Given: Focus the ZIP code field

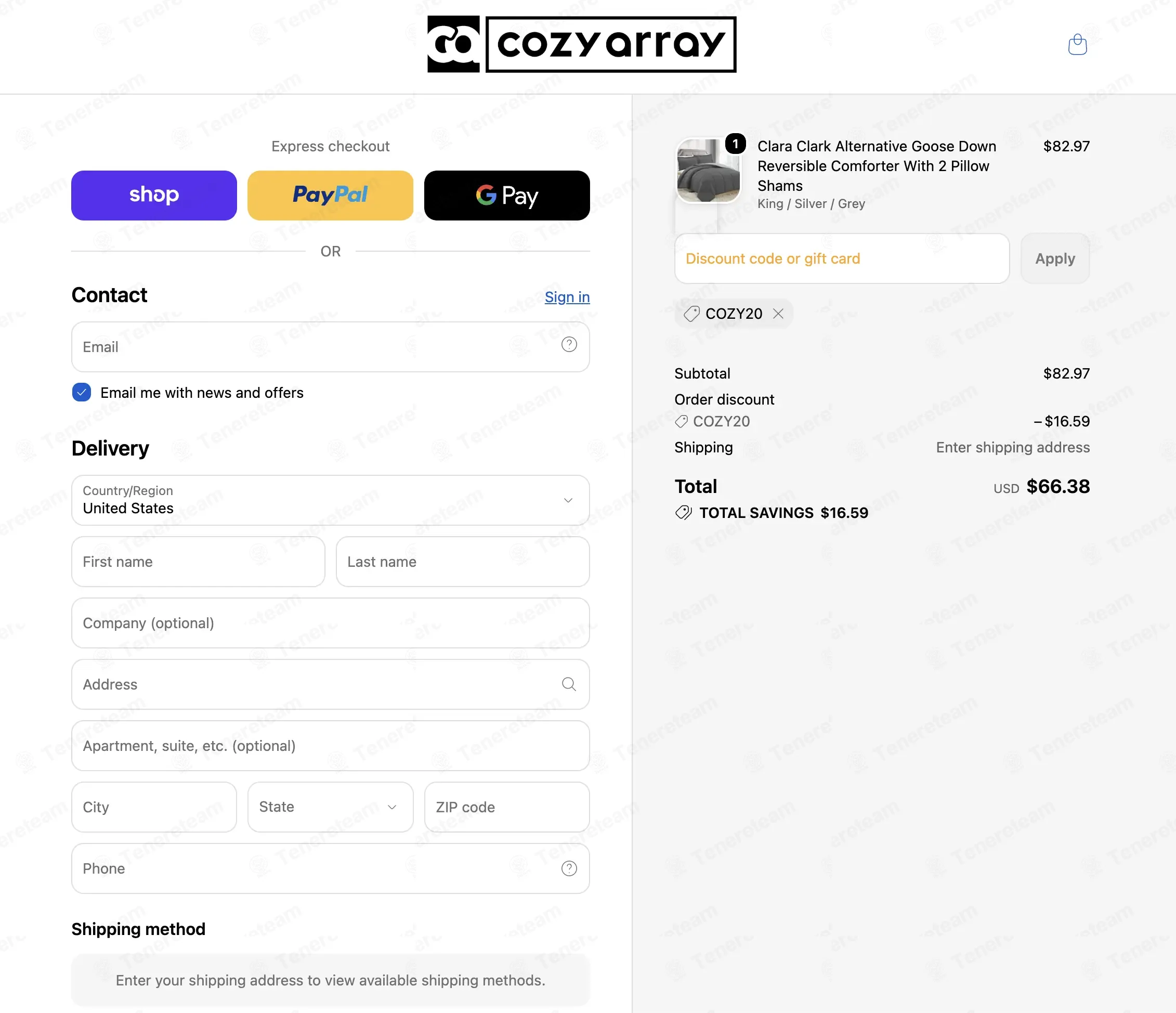Looking at the screenshot, I should tap(507, 807).
